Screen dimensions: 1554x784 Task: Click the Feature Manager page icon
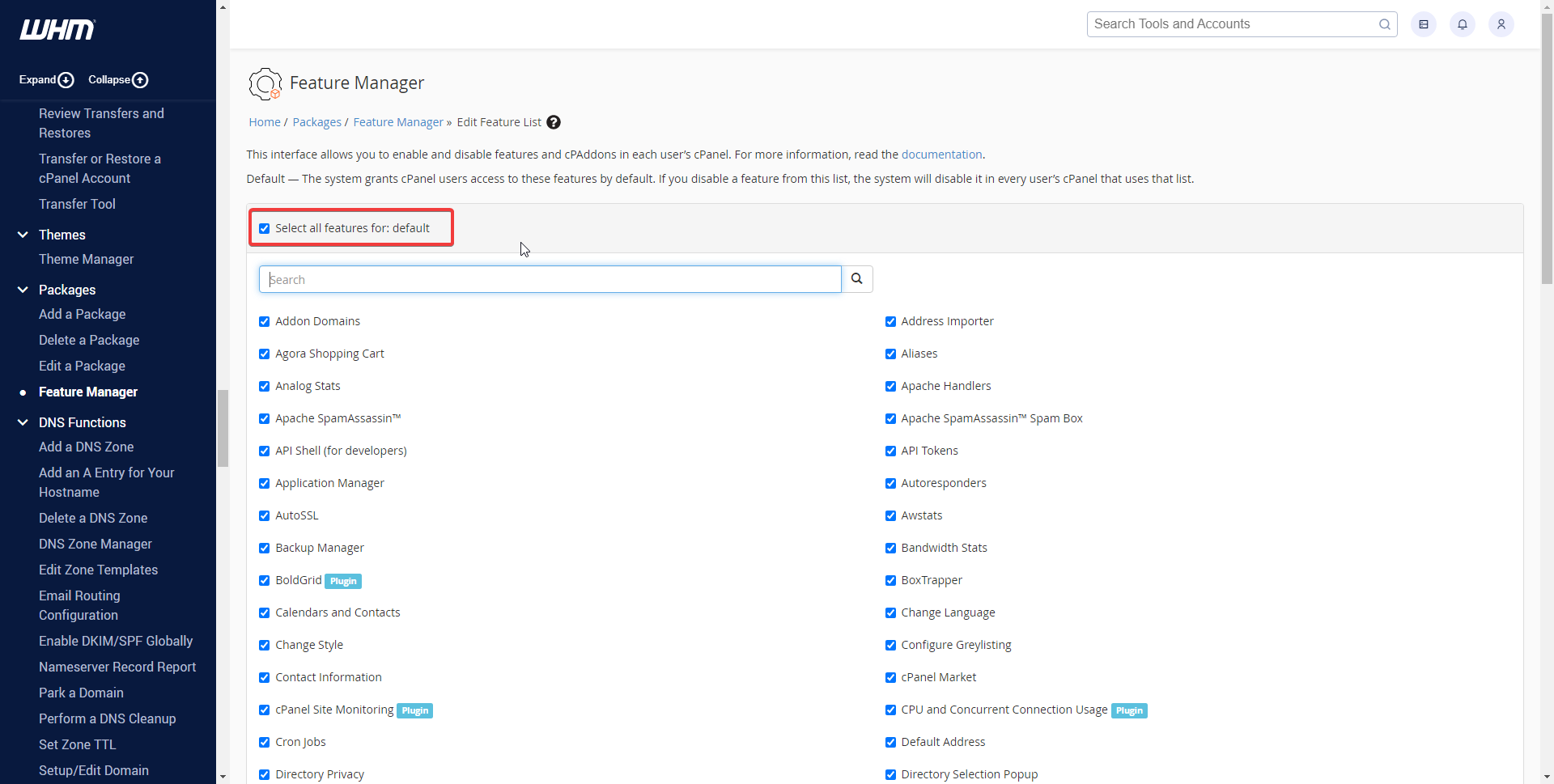[x=265, y=83]
